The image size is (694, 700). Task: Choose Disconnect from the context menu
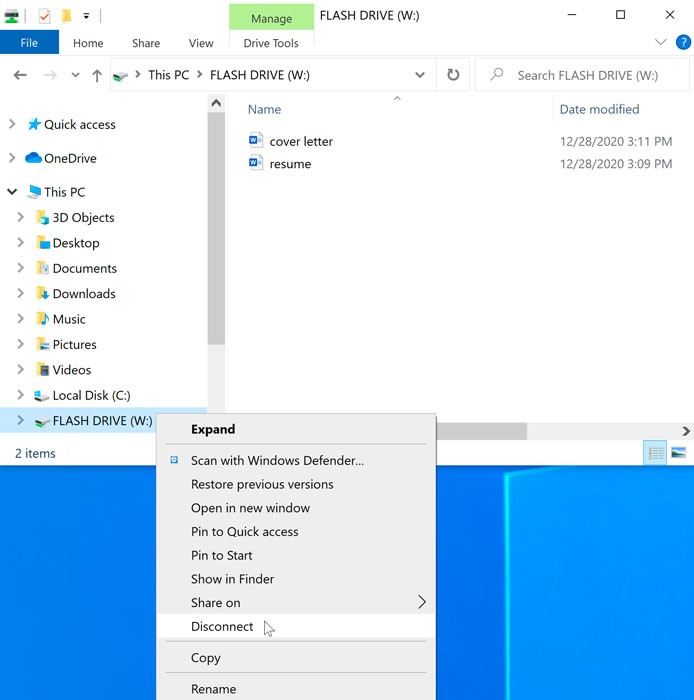click(222, 627)
